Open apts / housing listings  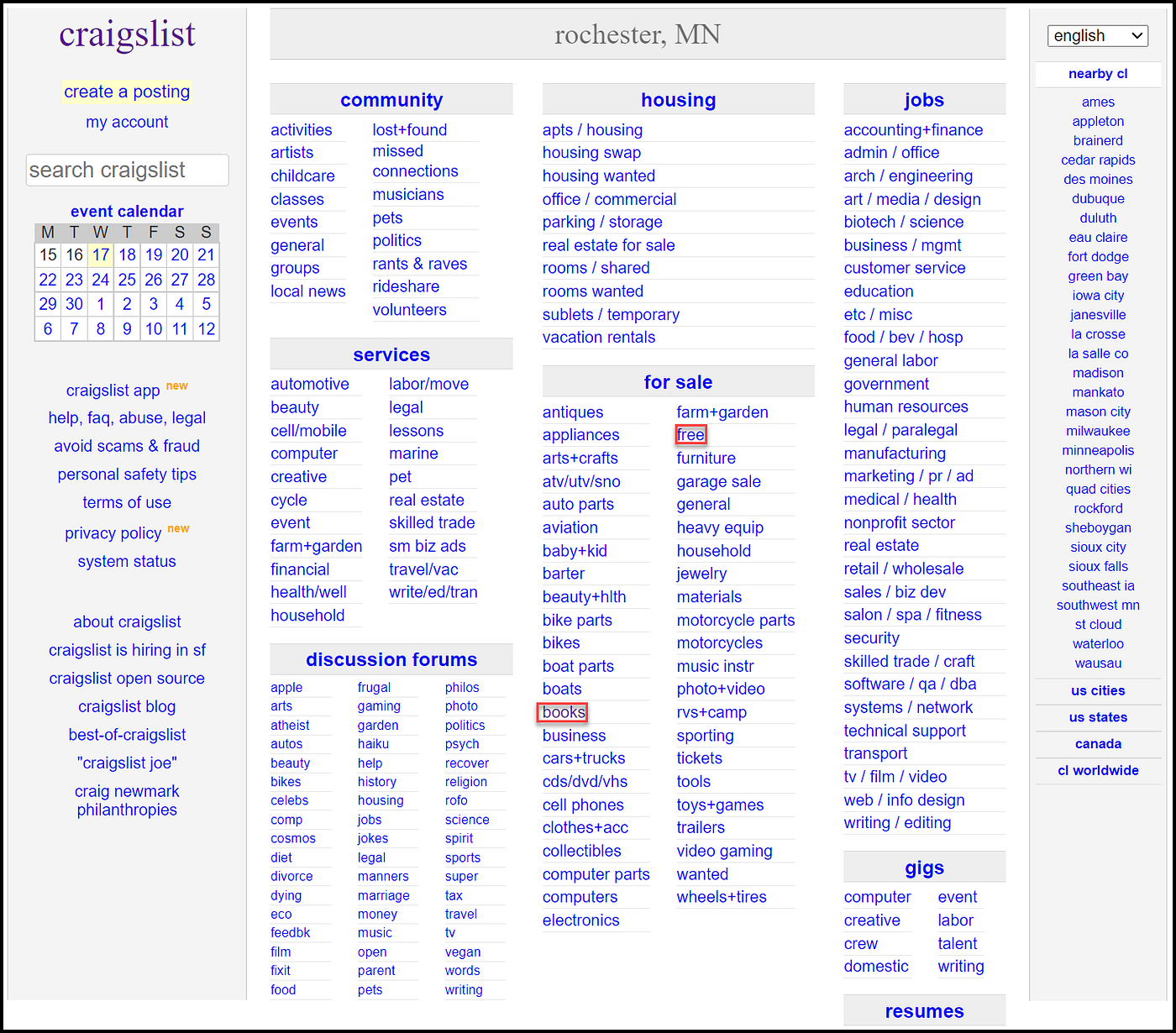tap(592, 130)
